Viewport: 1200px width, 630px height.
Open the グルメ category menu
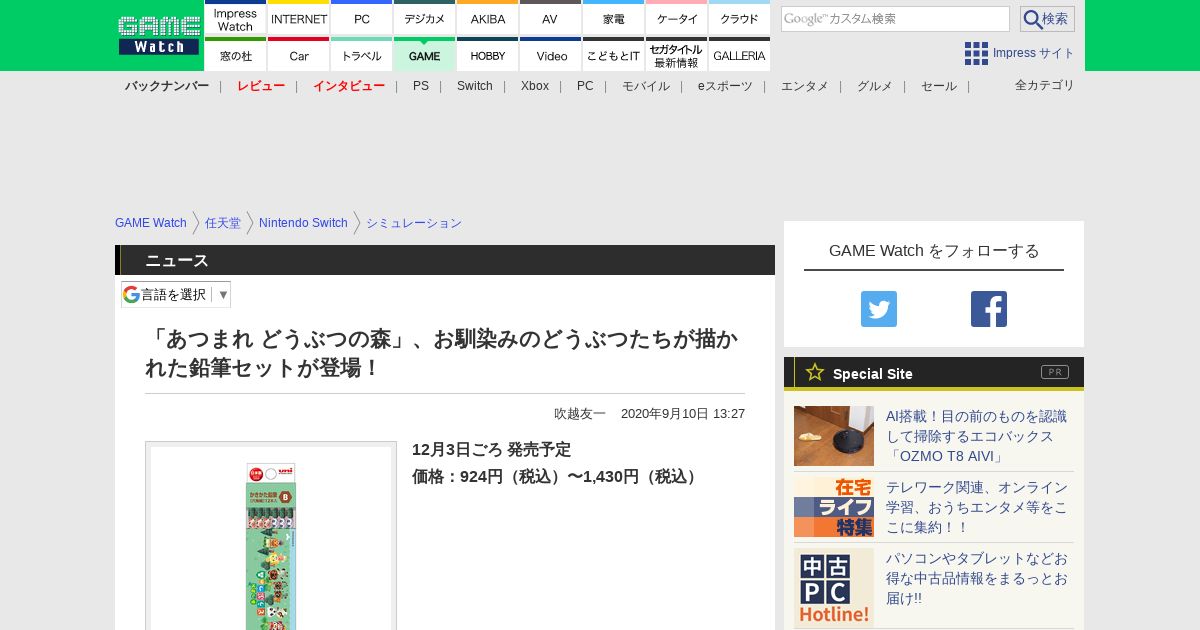click(875, 86)
